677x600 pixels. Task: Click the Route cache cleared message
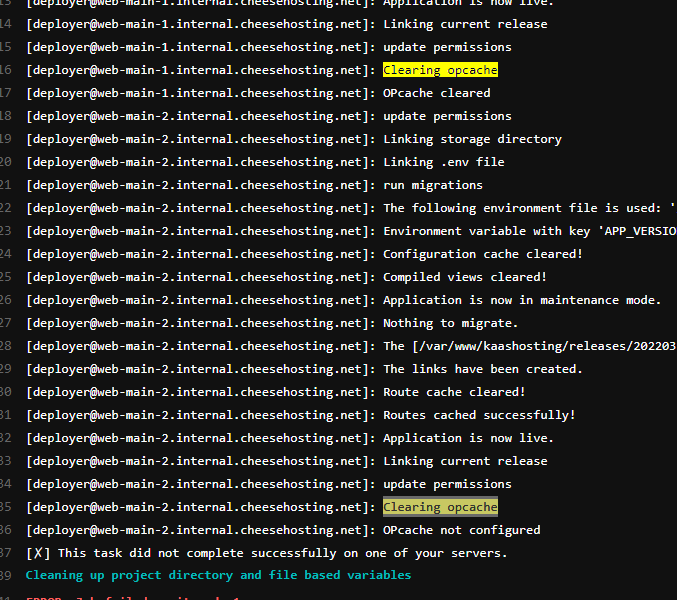(x=454, y=392)
